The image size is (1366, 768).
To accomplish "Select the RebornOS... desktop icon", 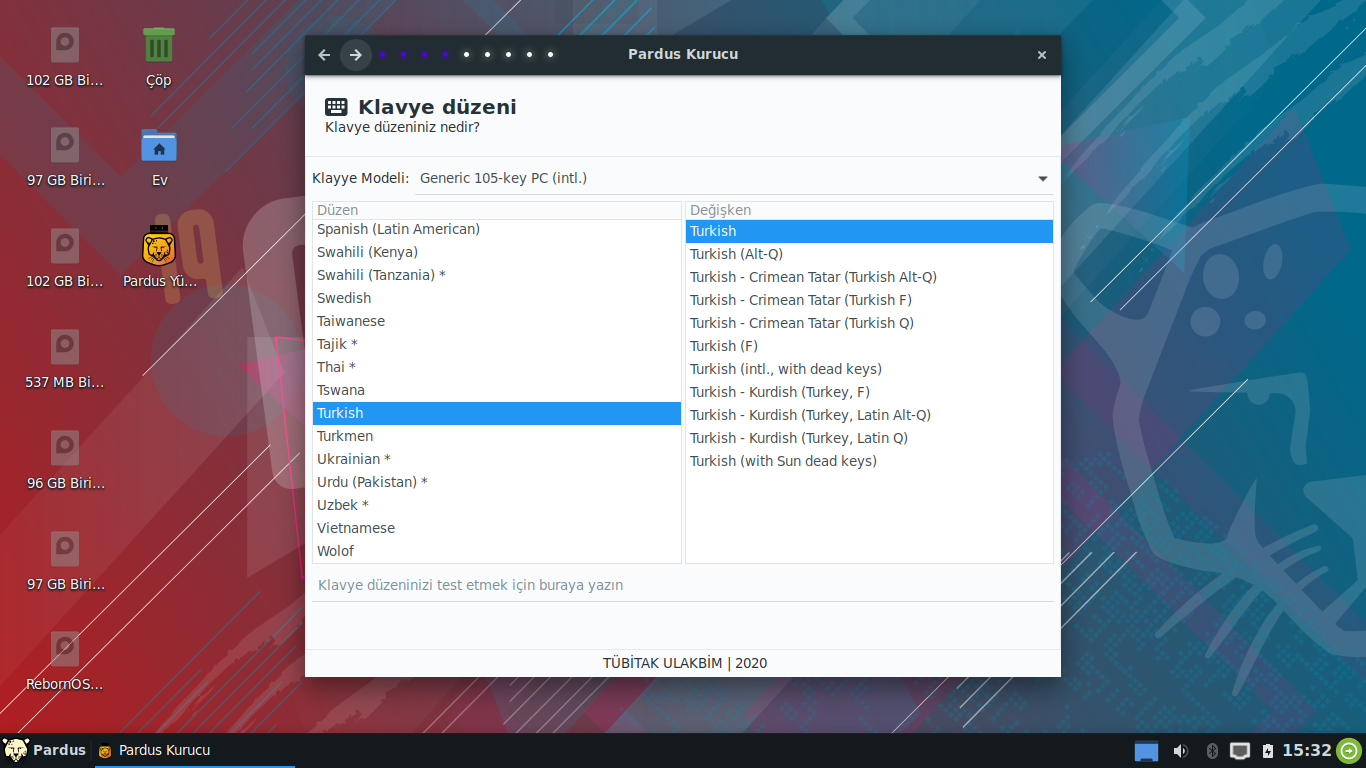I will pyautogui.click(x=65, y=662).
